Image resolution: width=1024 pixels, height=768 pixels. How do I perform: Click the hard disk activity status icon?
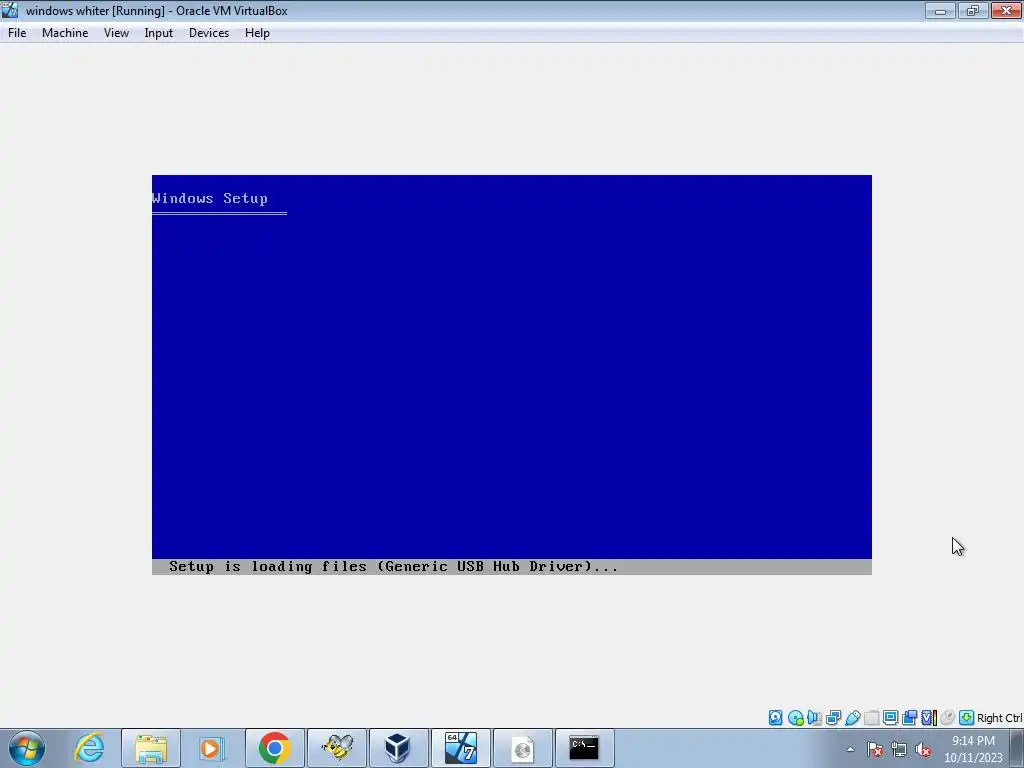775,718
